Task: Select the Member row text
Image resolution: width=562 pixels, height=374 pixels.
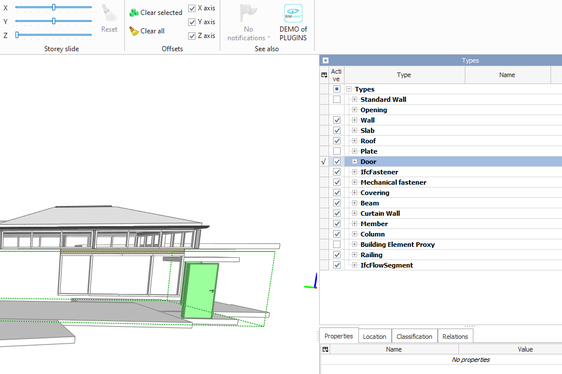Action: tap(374, 224)
